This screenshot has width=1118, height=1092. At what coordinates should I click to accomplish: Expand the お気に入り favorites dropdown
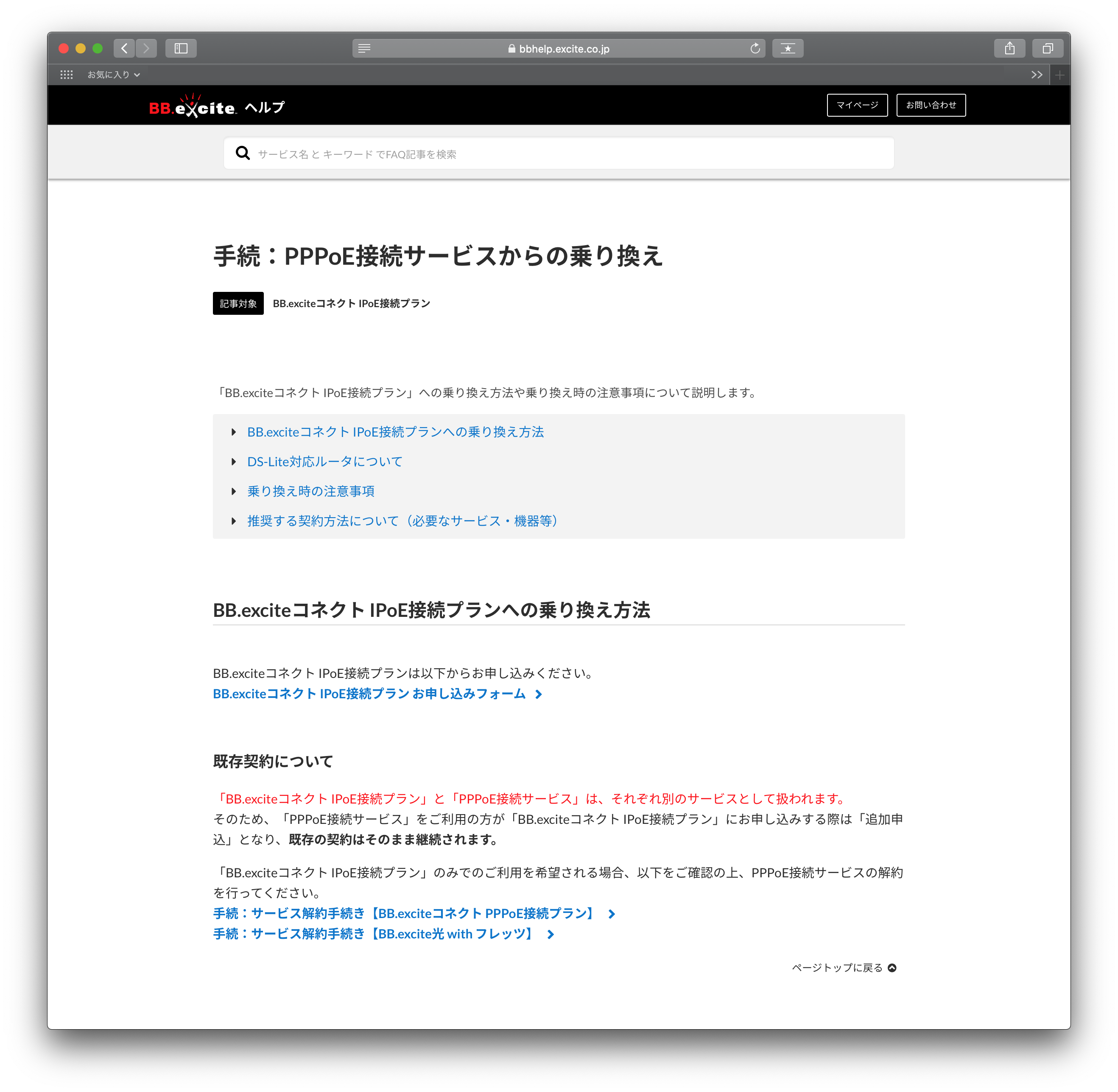pyautogui.click(x=114, y=75)
